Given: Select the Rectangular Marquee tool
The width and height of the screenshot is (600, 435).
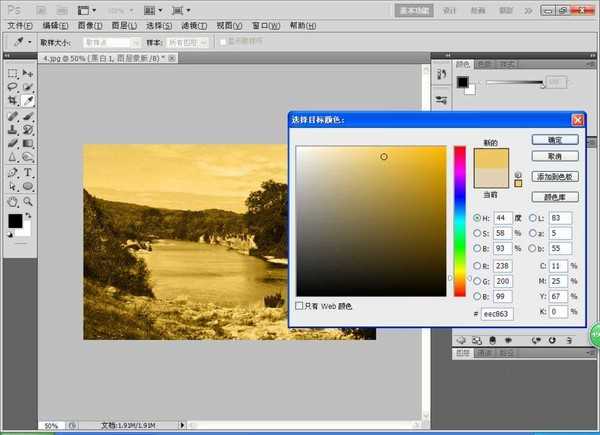Looking at the screenshot, I should click(13, 74).
